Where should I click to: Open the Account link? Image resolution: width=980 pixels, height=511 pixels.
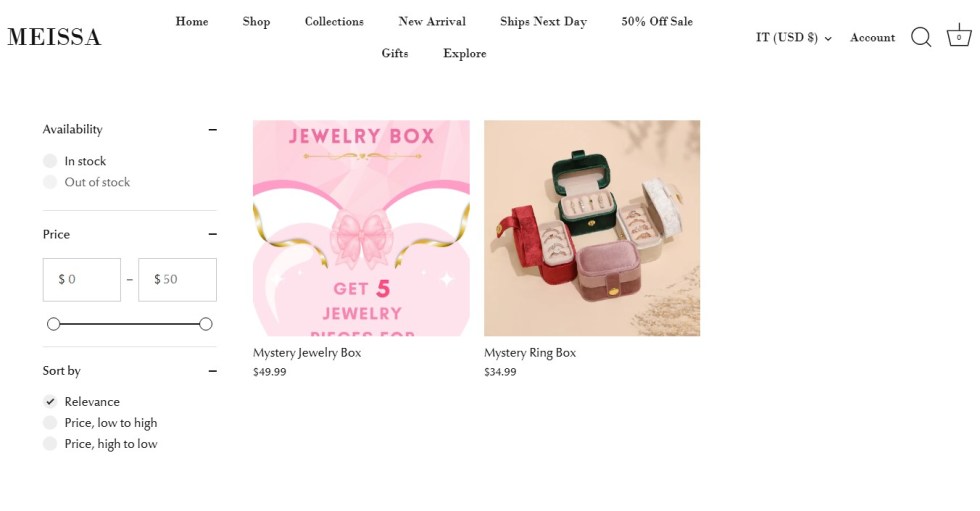click(x=872, y=37)
